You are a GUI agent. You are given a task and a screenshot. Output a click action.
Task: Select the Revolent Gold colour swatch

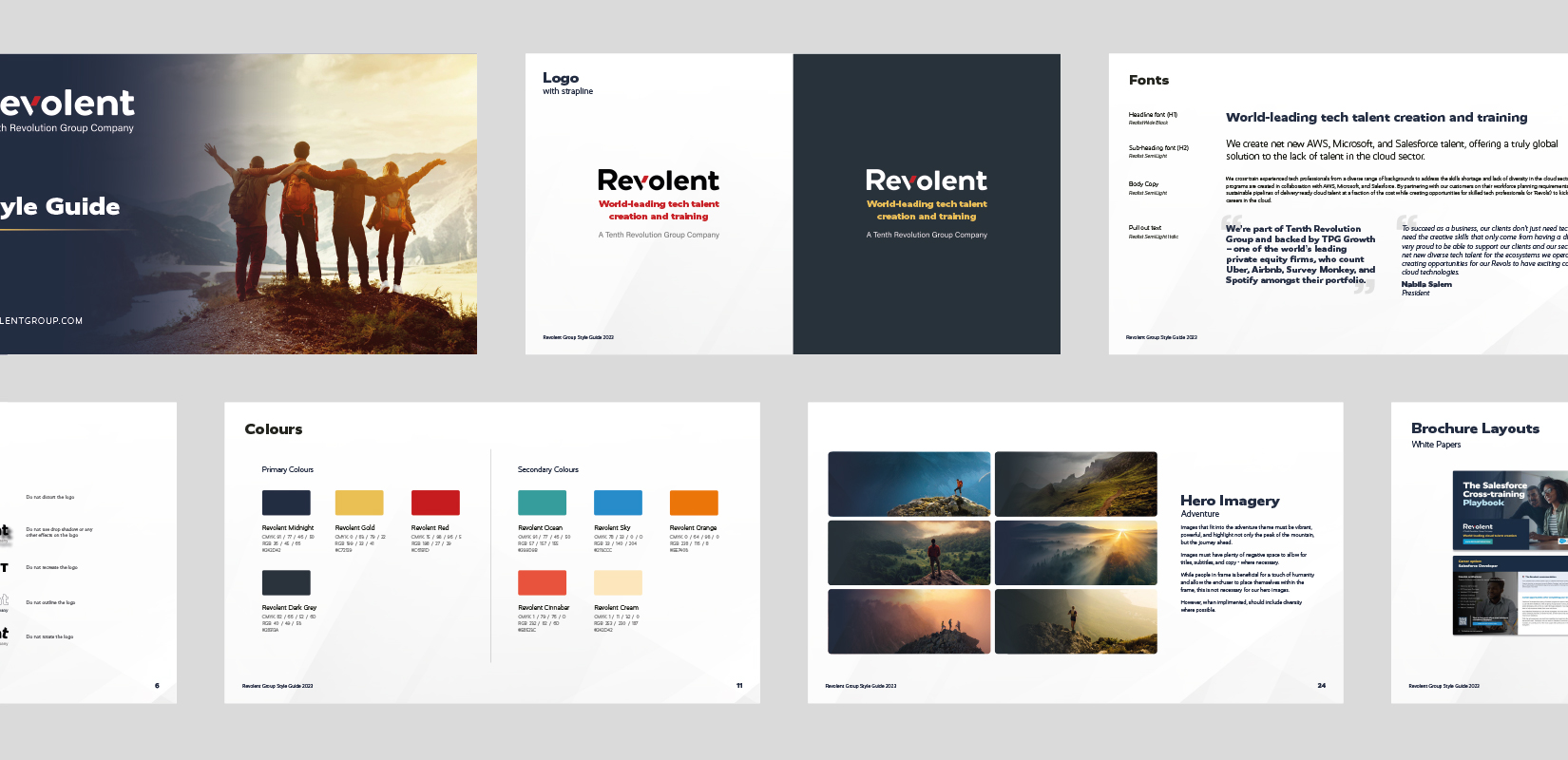point(359,503)
